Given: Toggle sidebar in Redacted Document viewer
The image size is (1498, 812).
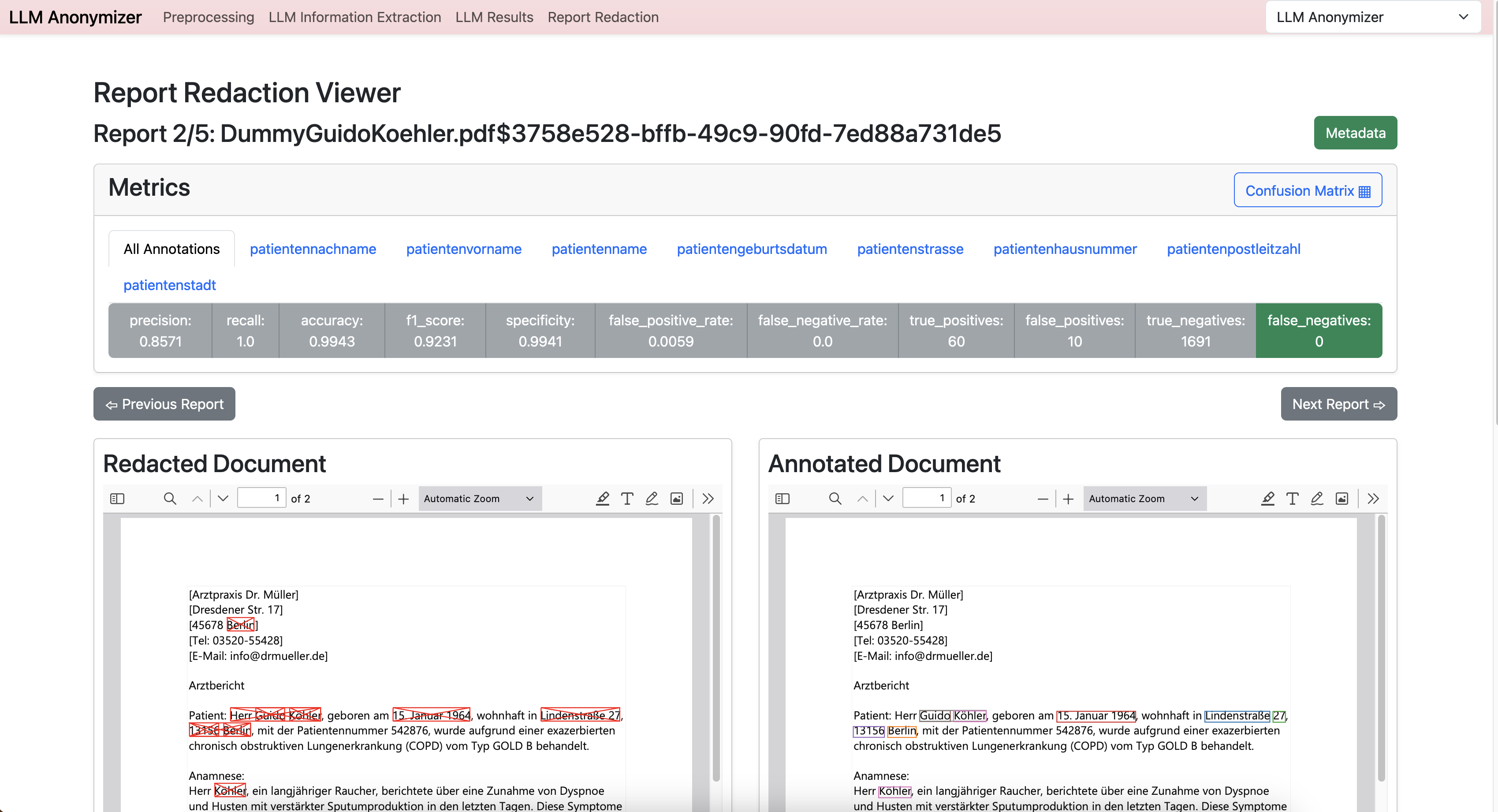Looking at the screenshot, I should tap(117, 499).
